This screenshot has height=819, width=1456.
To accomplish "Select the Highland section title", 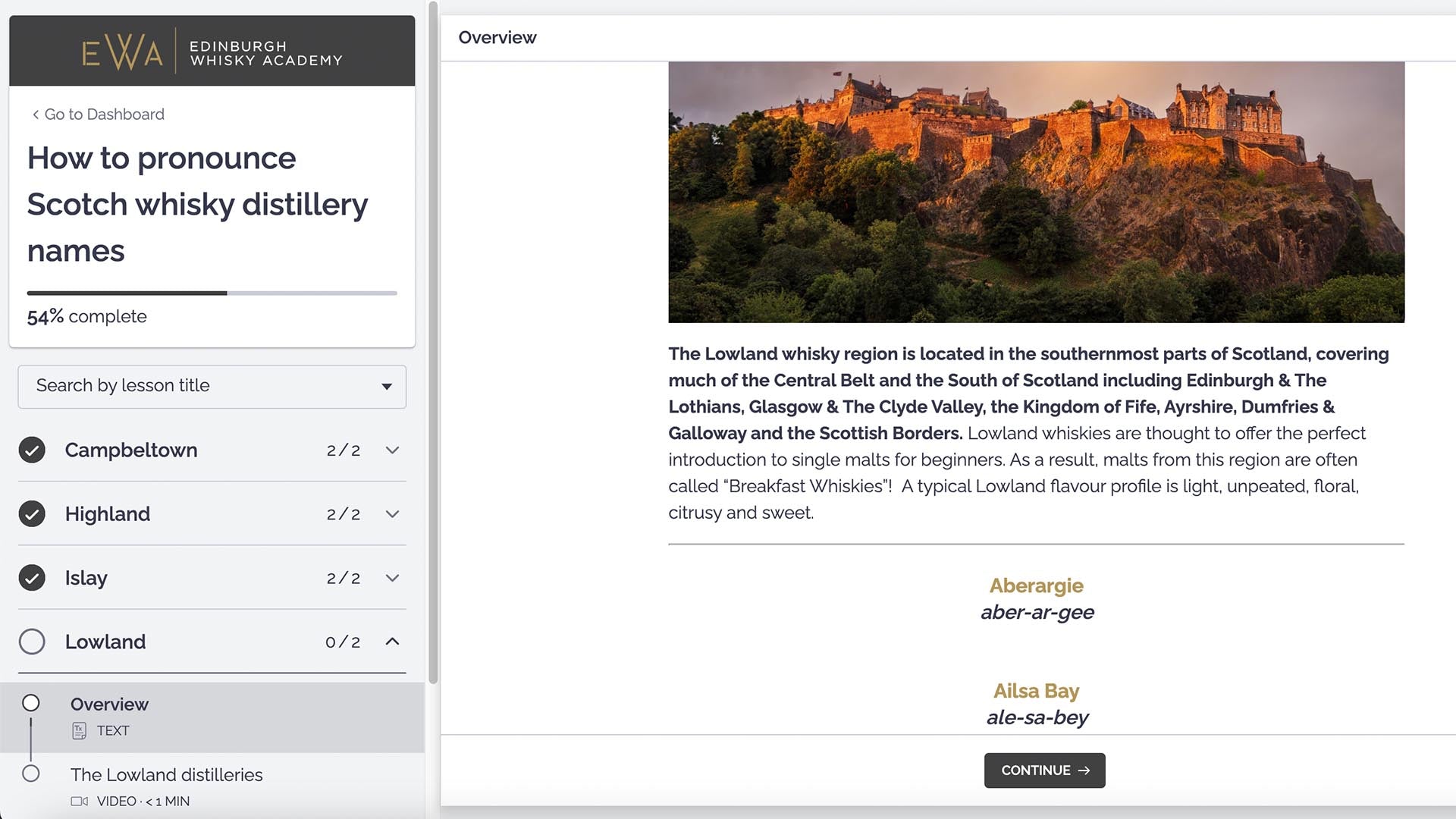I will coord(108,514).
